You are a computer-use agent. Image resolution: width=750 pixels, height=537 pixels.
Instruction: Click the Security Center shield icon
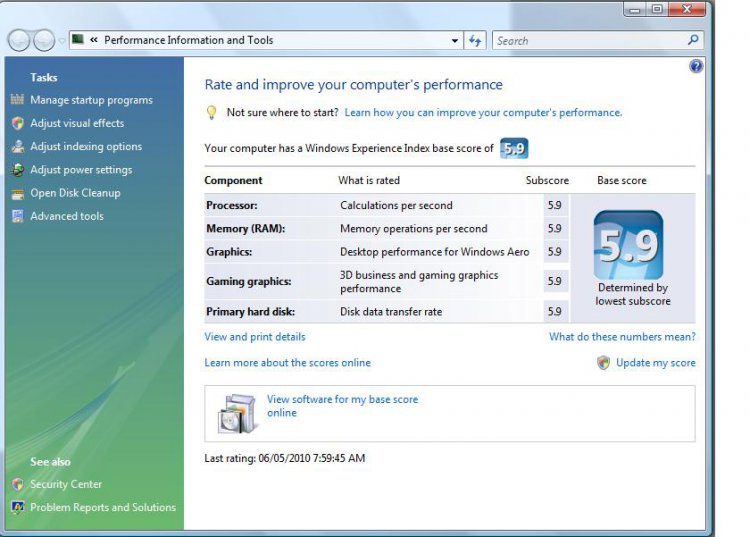coord(18,484)
